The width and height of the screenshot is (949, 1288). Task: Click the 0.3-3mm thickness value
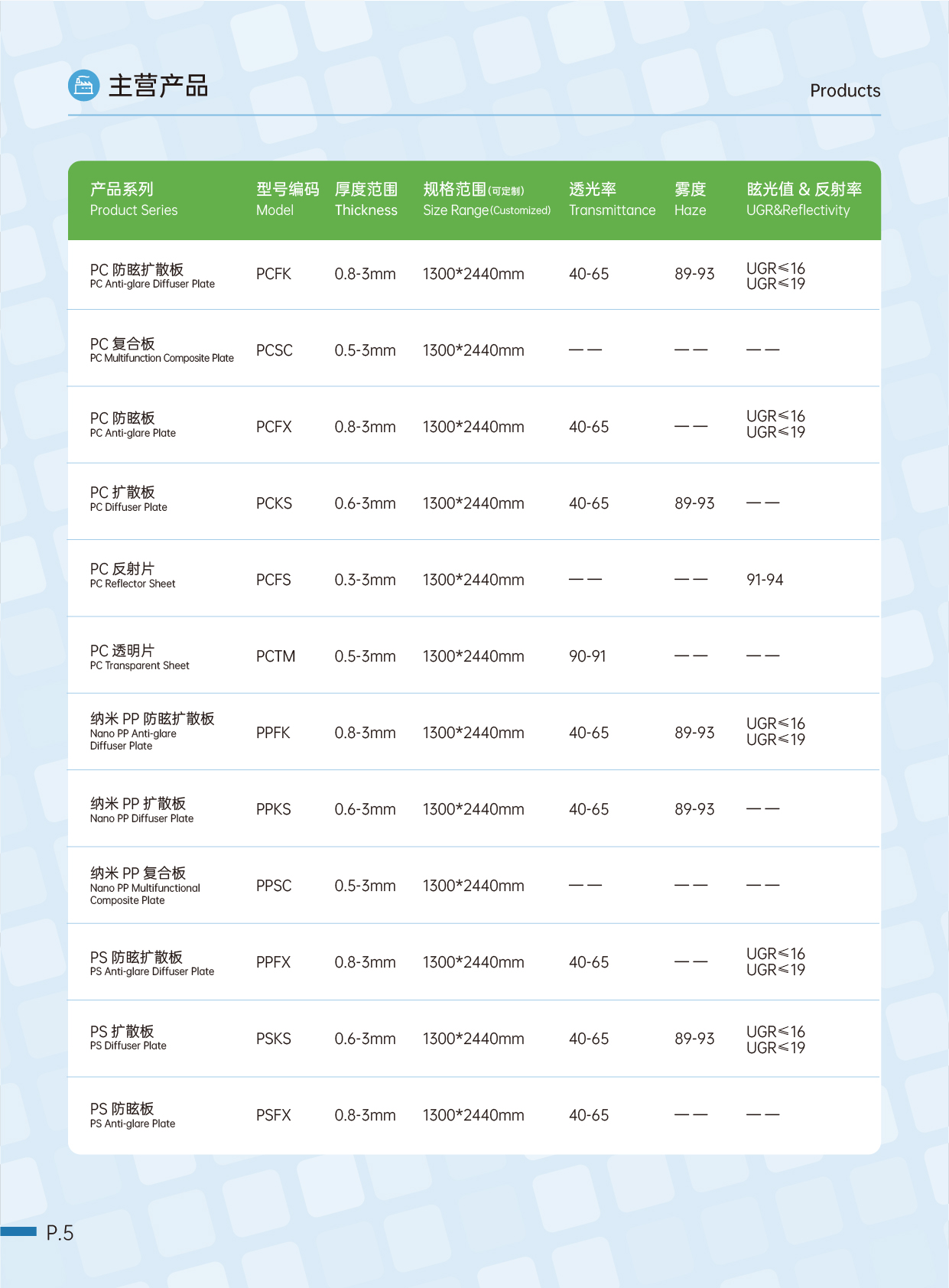(x=365, y=580)
